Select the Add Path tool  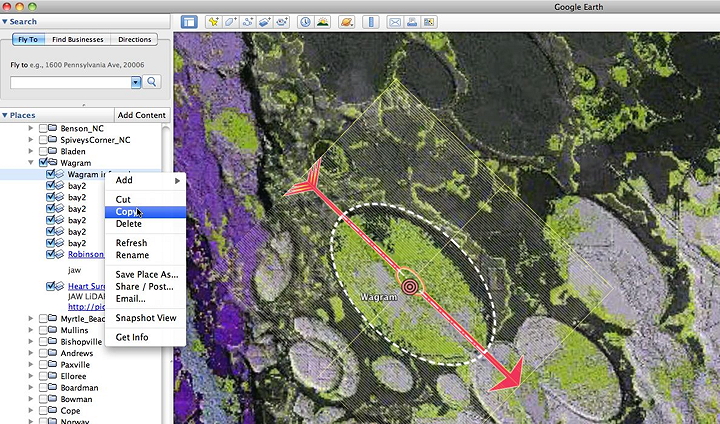point(248,21)
